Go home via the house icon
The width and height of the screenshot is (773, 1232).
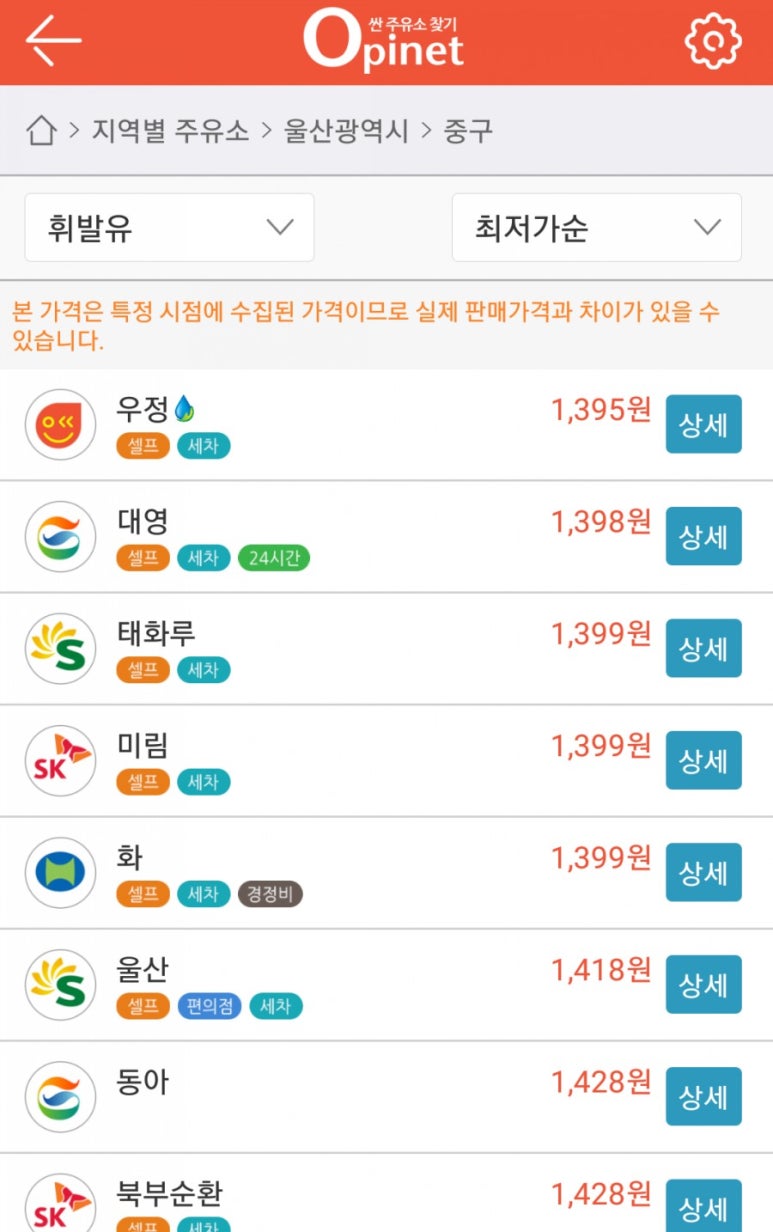tap(40, 131)
